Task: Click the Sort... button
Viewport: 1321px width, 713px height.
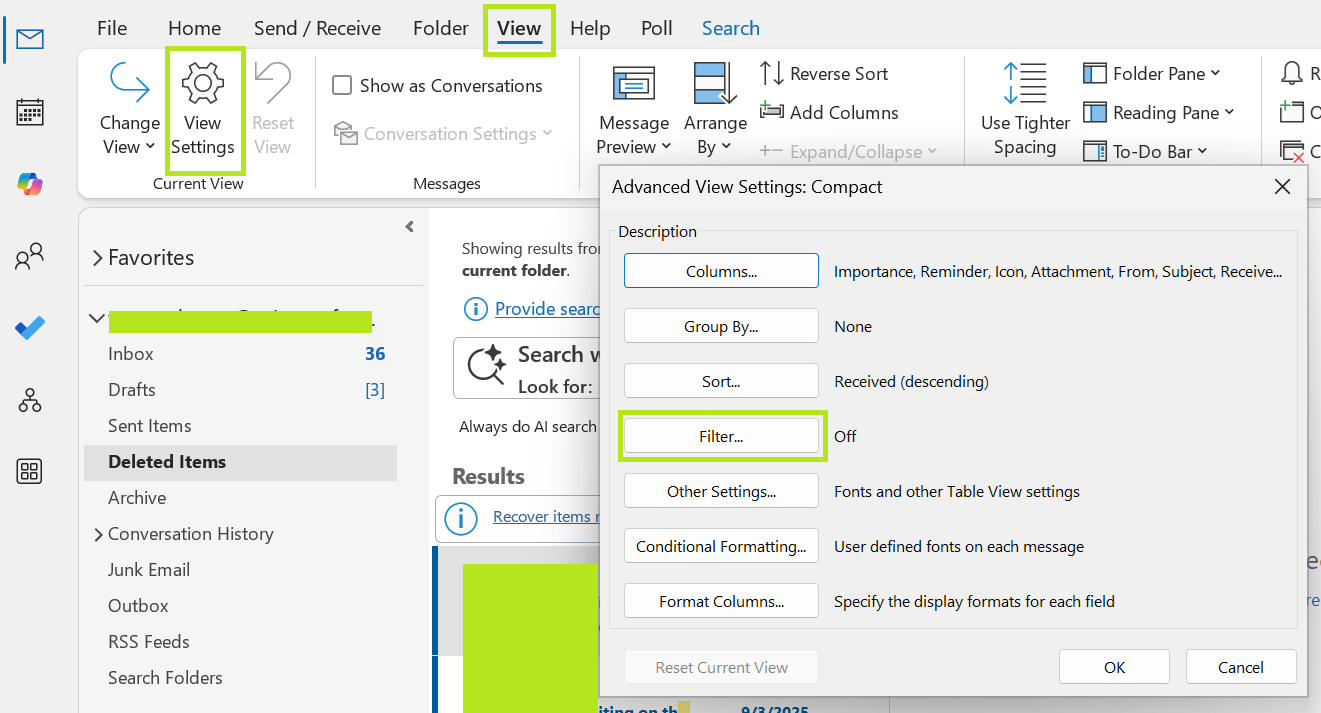Action: 721,381
